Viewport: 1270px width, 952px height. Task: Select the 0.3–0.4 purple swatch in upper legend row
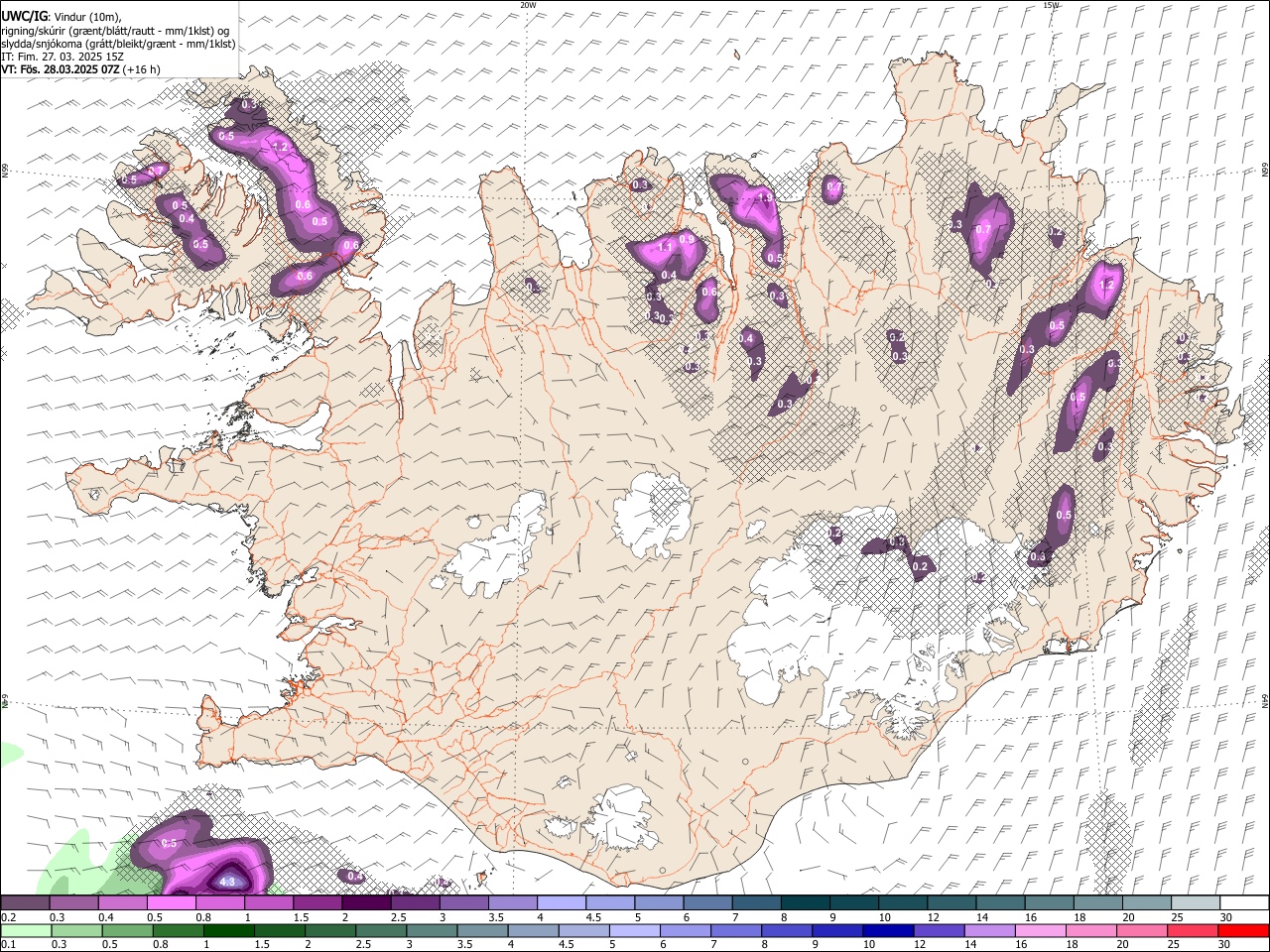pyautogui.click(x=73, y=903)
